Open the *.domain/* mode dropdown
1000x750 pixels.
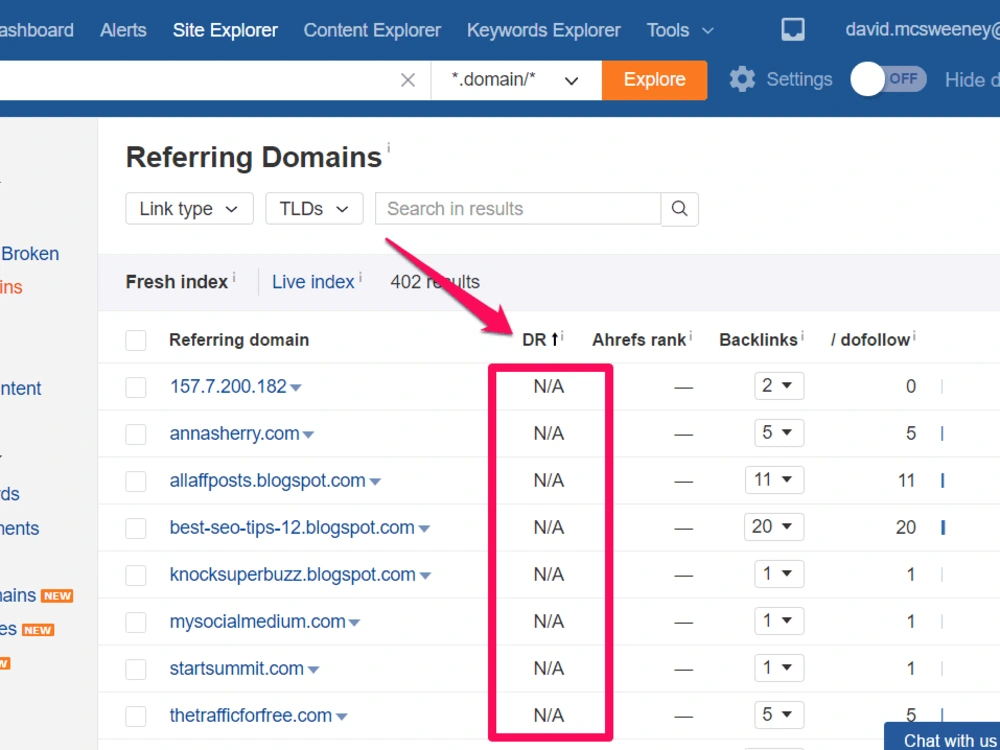coord(516,80)
